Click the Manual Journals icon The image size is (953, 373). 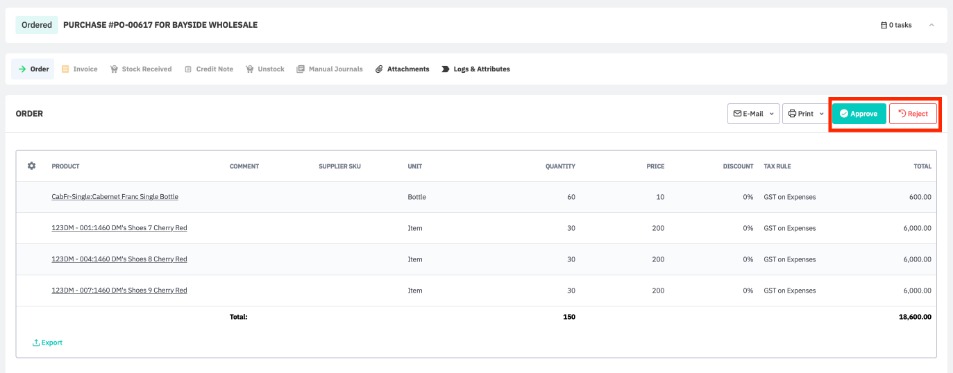click(x=300, y=69)
